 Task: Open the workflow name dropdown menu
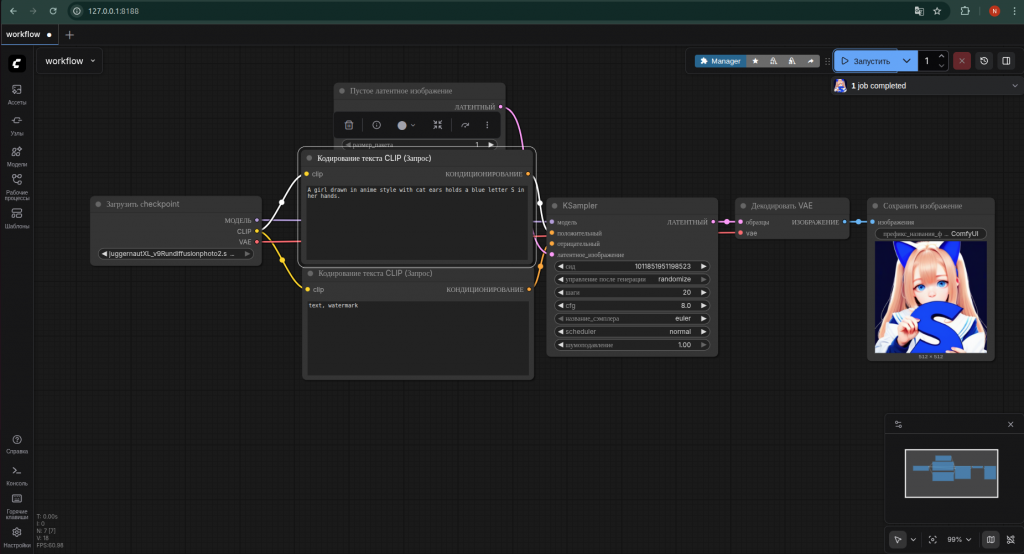pyautogui.click(x=70, y=61)
